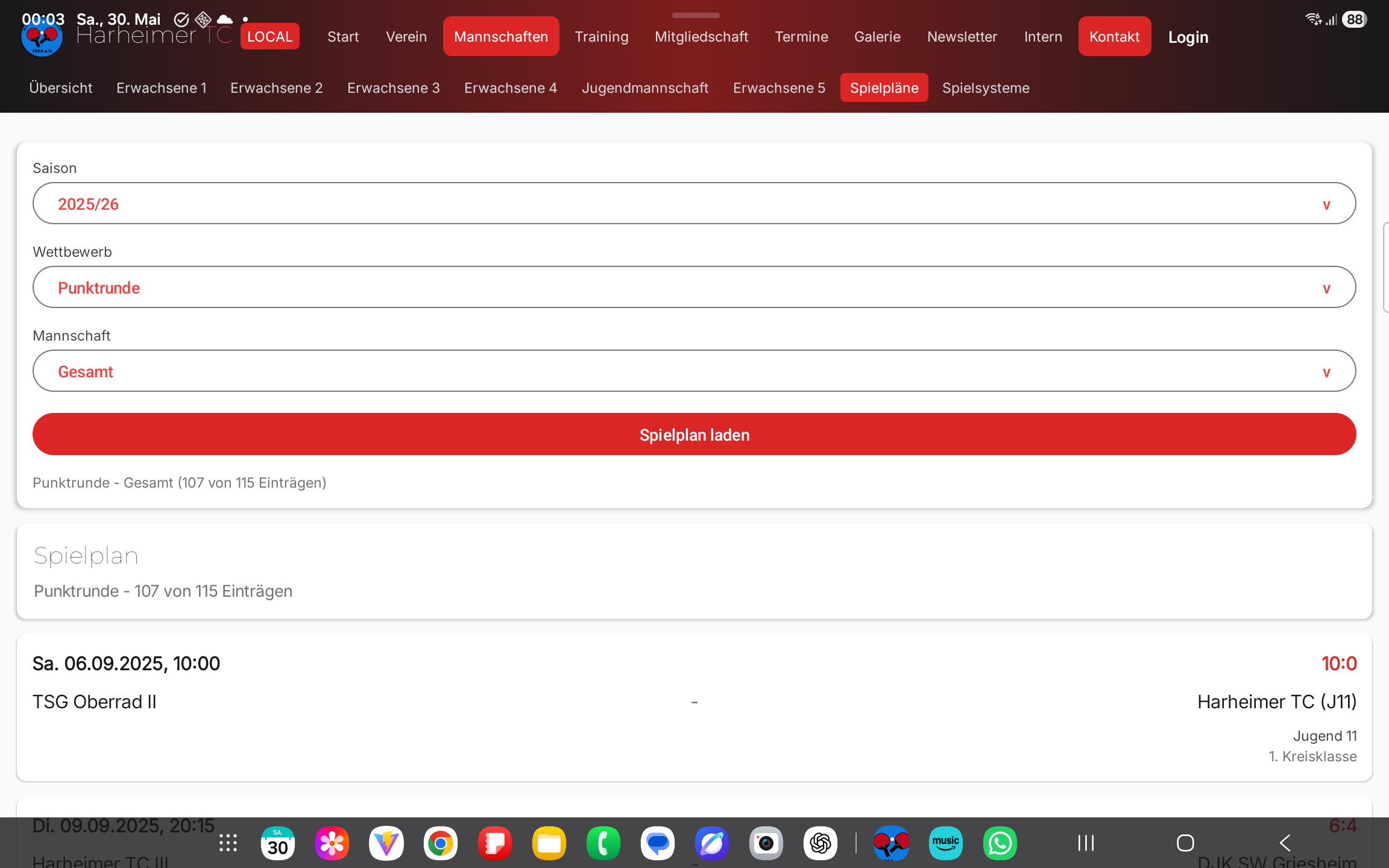Open the Vite app icon in taskbar
The height and width of the screenshot is (868, 1389).
point(386,843)
